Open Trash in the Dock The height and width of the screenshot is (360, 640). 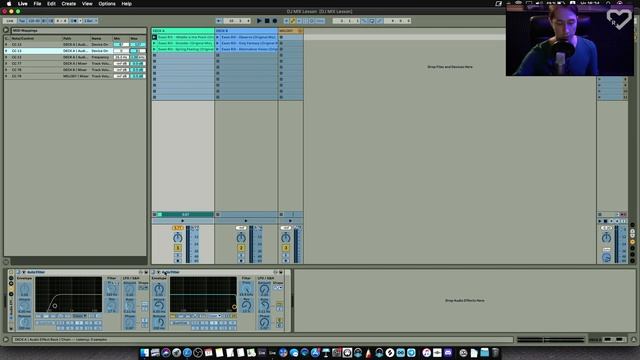pos(495,353)
